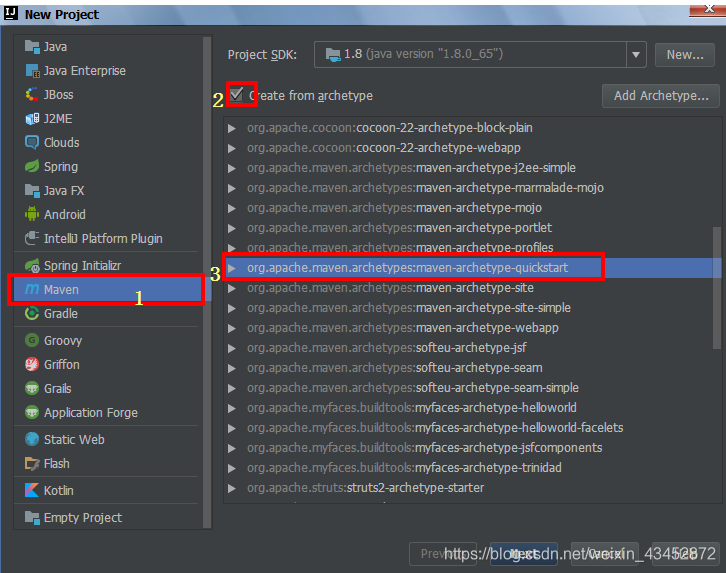726x573 pixels.
Task: Click the archetype list vertical scrollbar
Action: [x=716, y=287]
